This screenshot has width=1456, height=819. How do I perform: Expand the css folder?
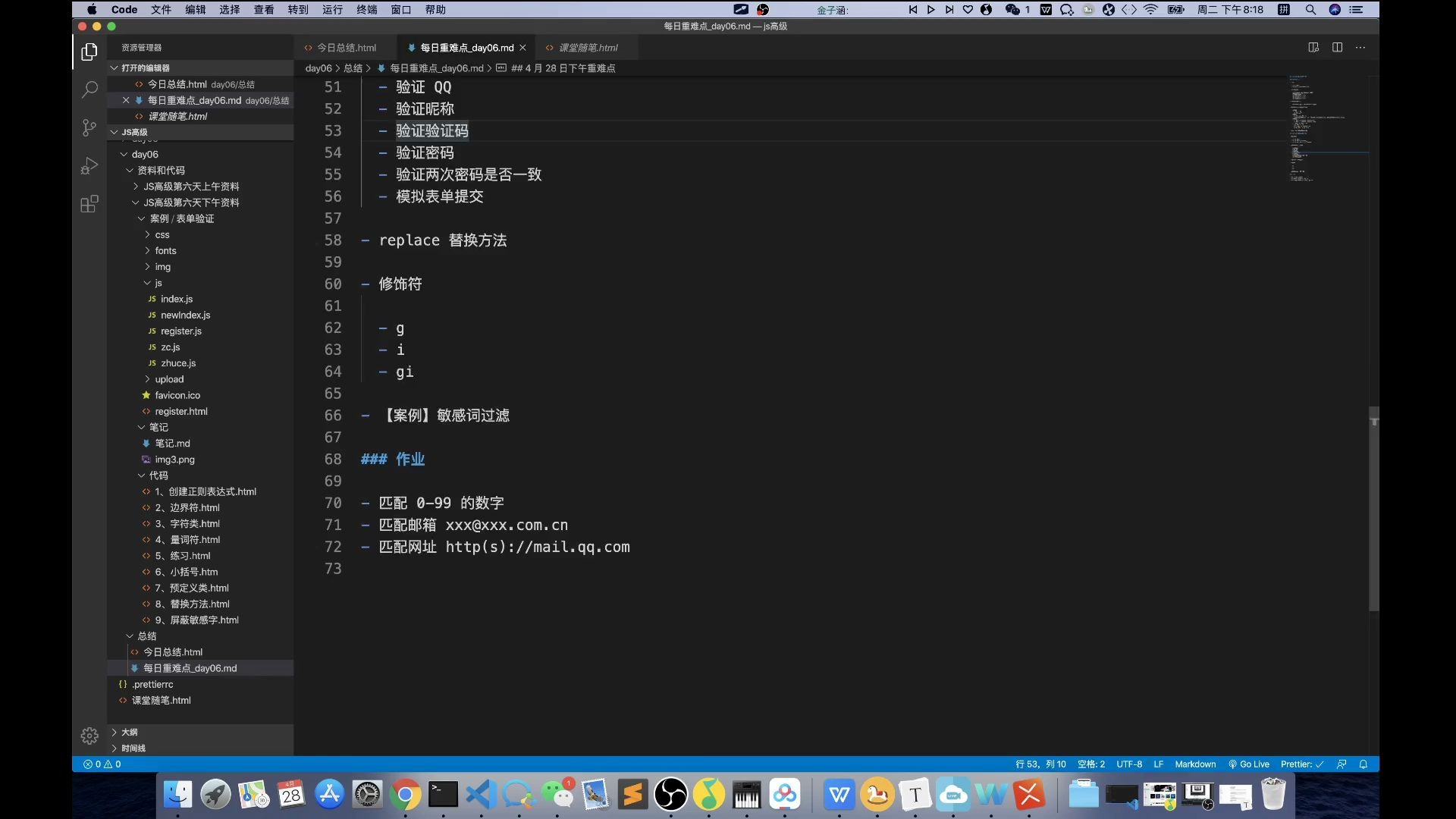(162, 234)
